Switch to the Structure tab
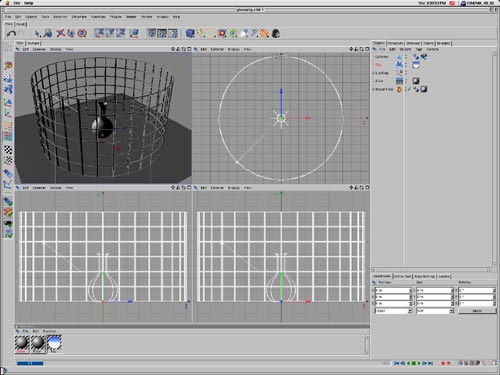 click(396, 43)
